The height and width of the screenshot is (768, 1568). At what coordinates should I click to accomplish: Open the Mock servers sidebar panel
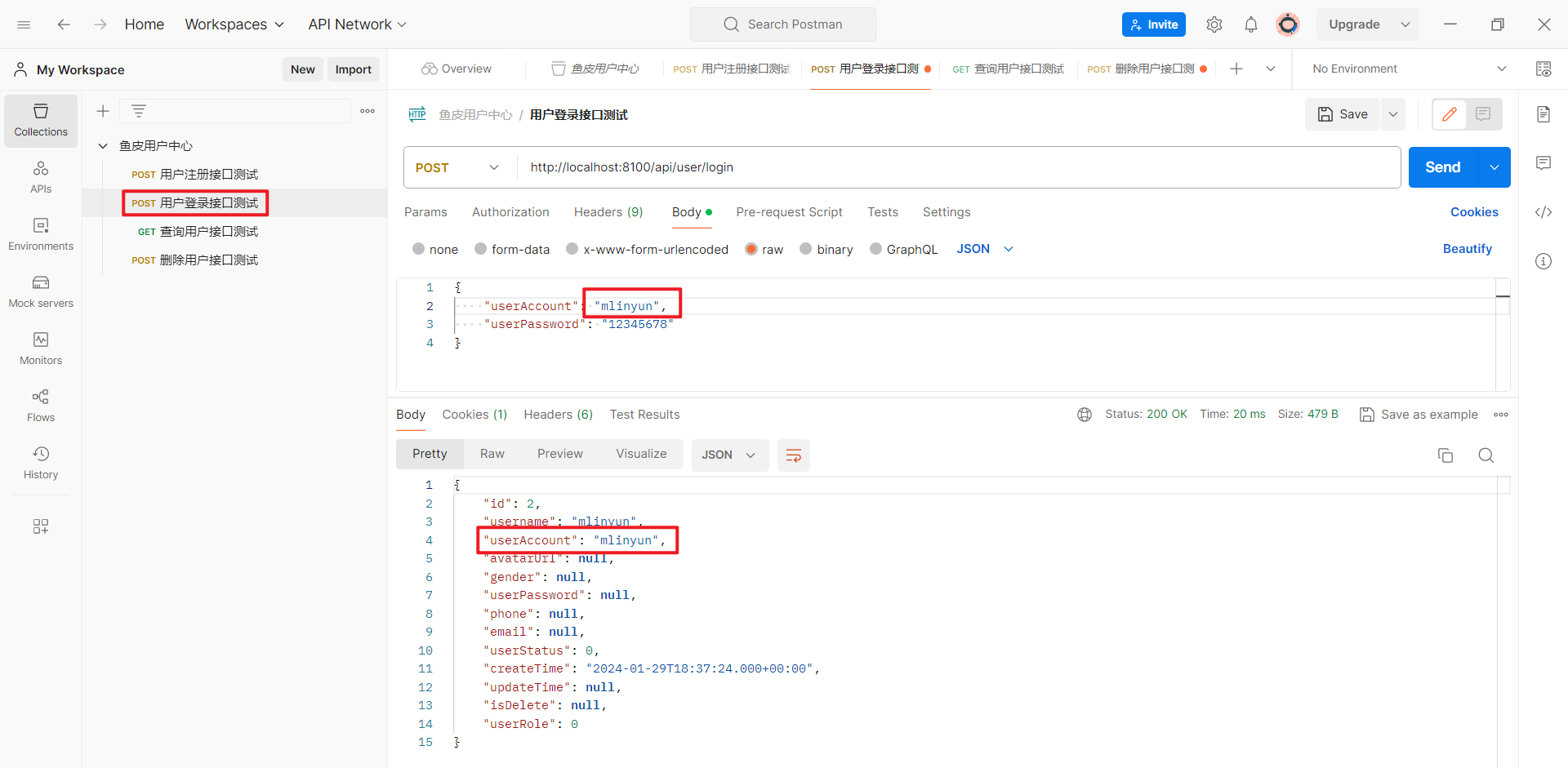[x=41, y=291]
